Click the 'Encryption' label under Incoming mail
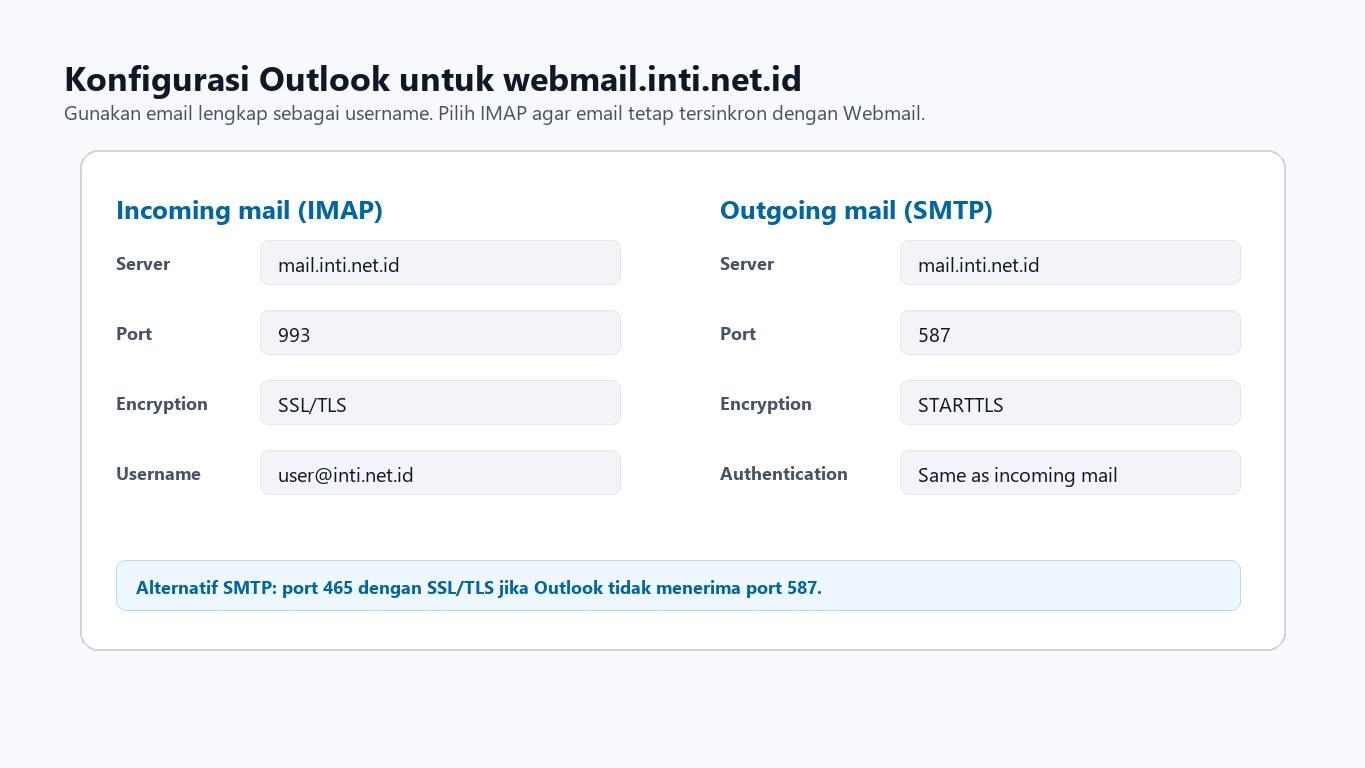The image size is (1365, 768). click(162, 404)
